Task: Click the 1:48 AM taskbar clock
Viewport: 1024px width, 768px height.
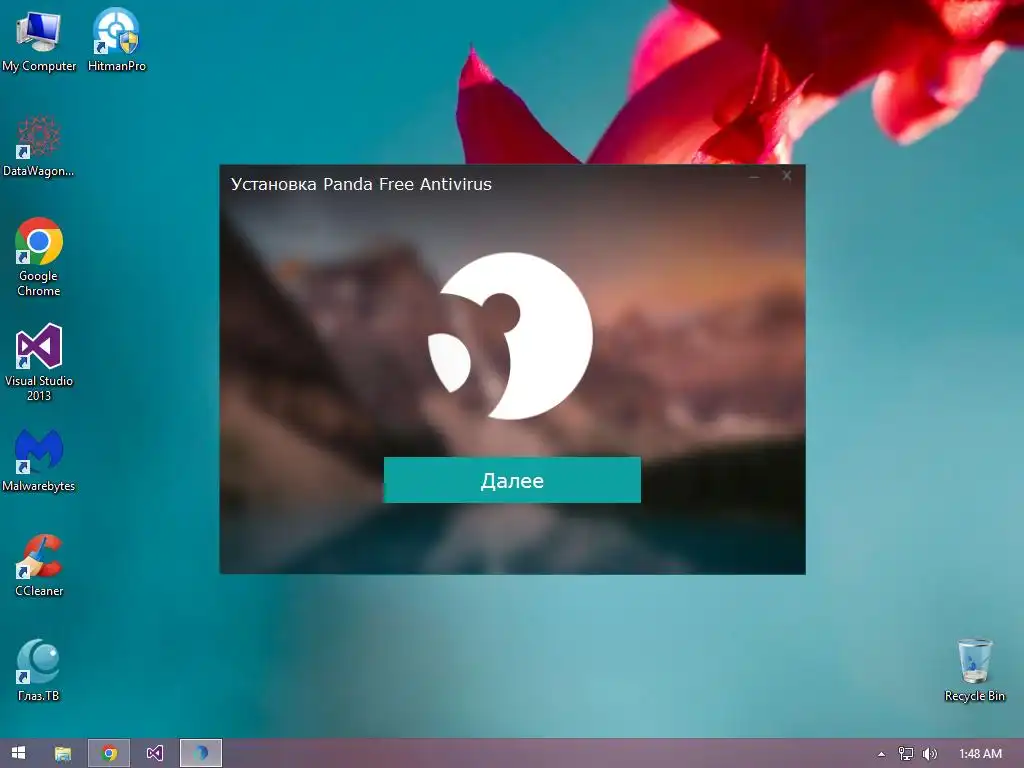Action: tap(980, 754)
